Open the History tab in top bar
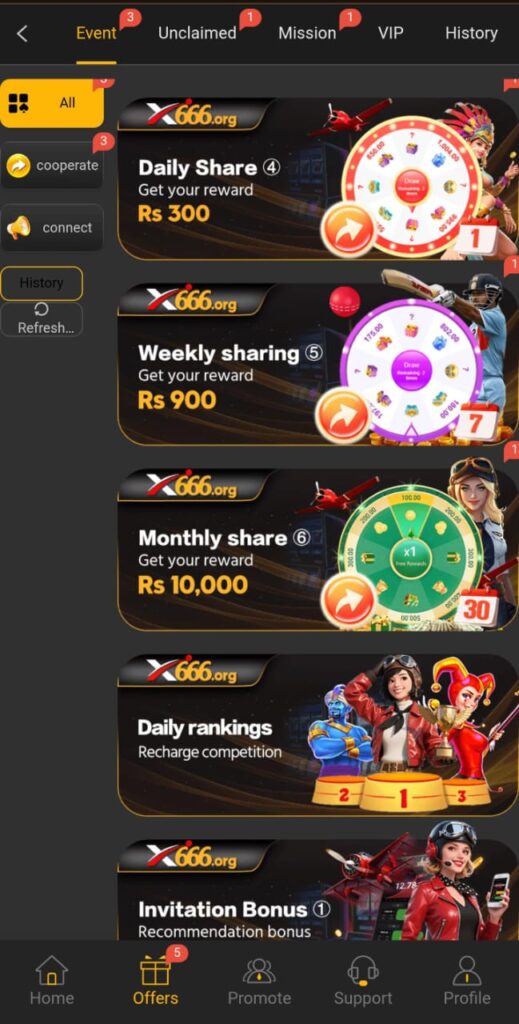Screen dimensions: 519x1024 coord(471,33)
